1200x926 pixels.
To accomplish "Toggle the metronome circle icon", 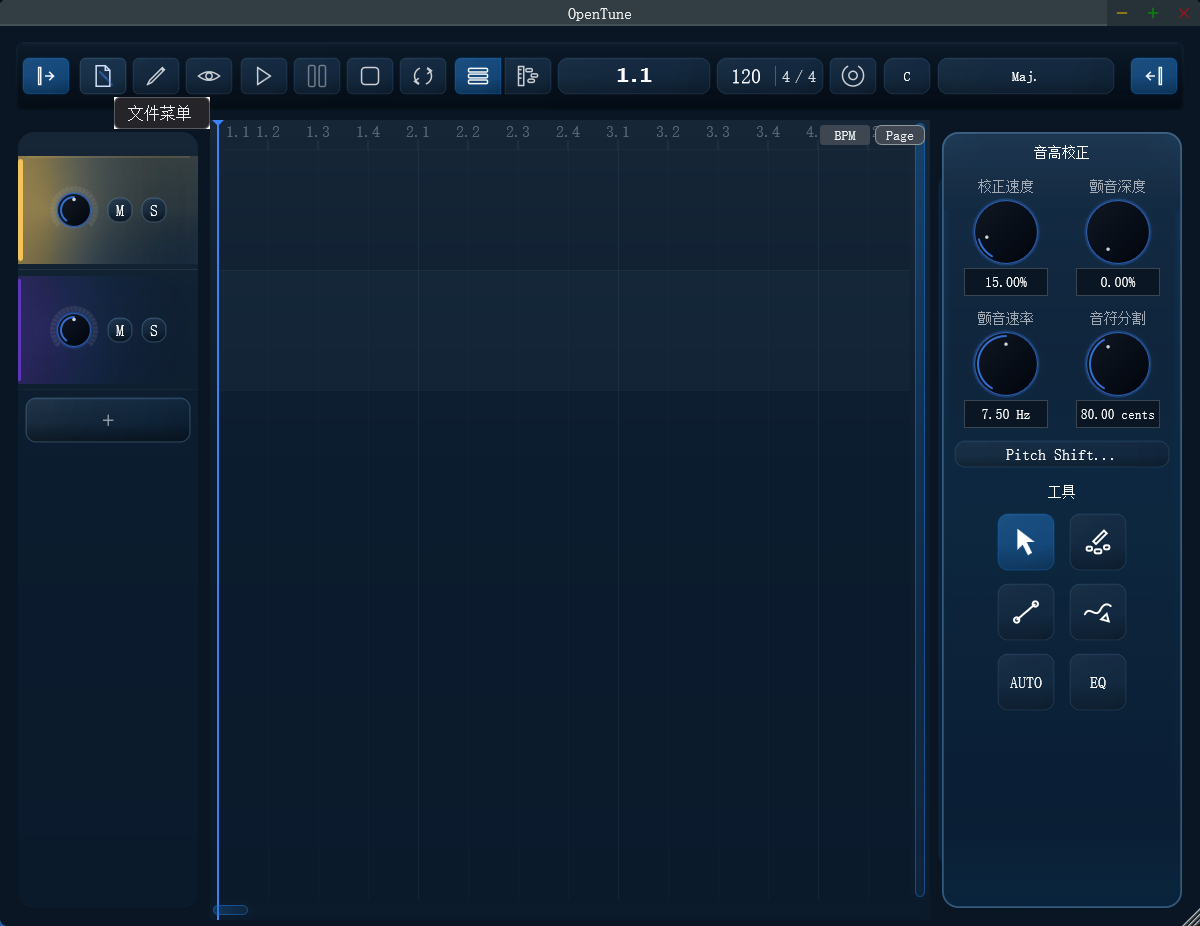I will click(853, 76).
